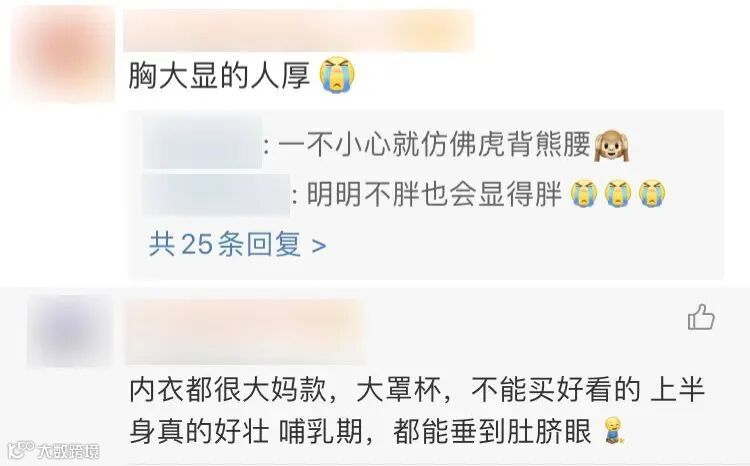Like the comment about 内衣都很大妈款

click(x=701, y=317)
